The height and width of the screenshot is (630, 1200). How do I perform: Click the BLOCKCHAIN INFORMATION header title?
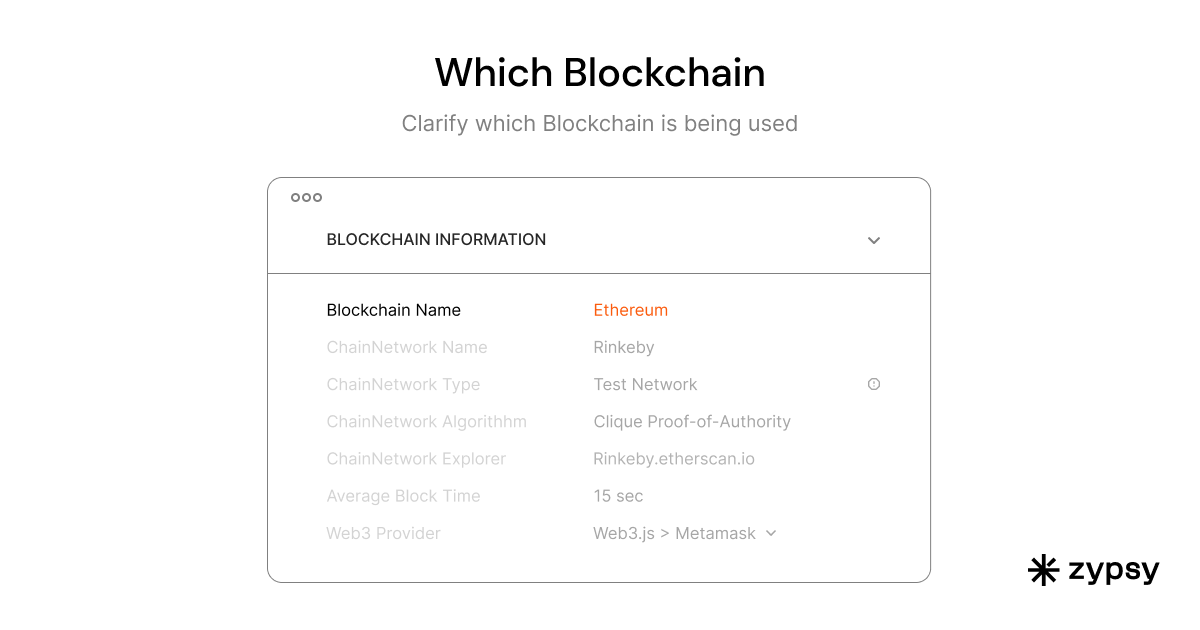(436, 240)
